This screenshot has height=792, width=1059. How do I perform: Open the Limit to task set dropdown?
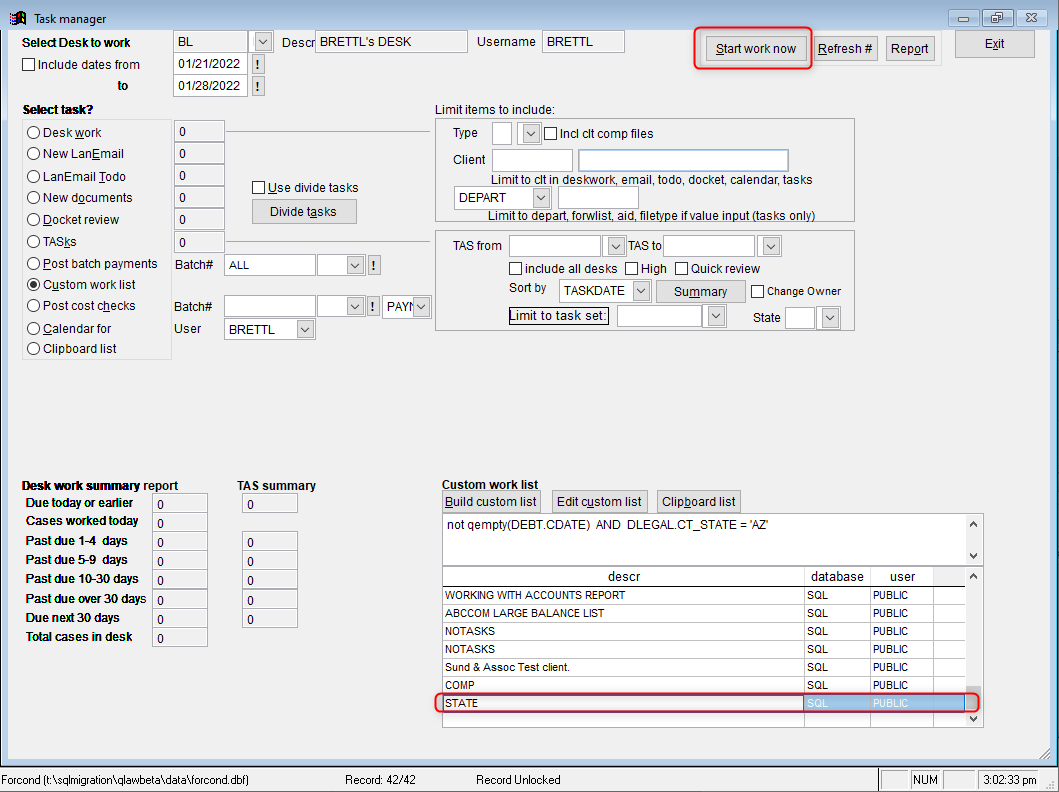tap(716, 316)
